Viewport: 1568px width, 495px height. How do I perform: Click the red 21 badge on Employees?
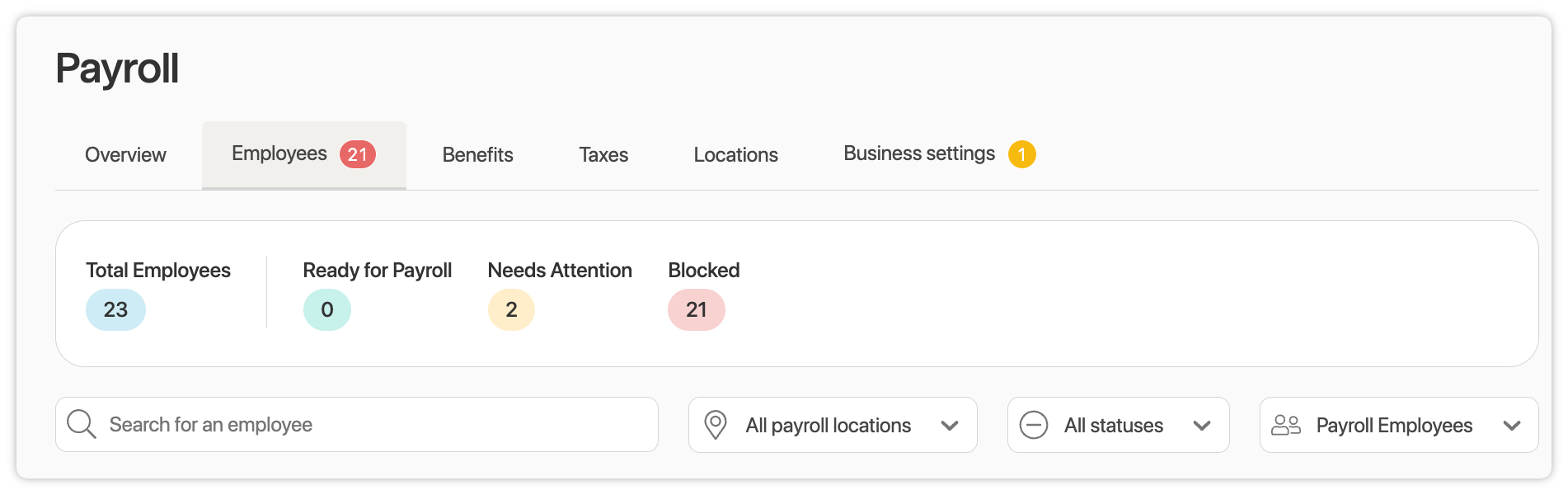pos(358,154)
